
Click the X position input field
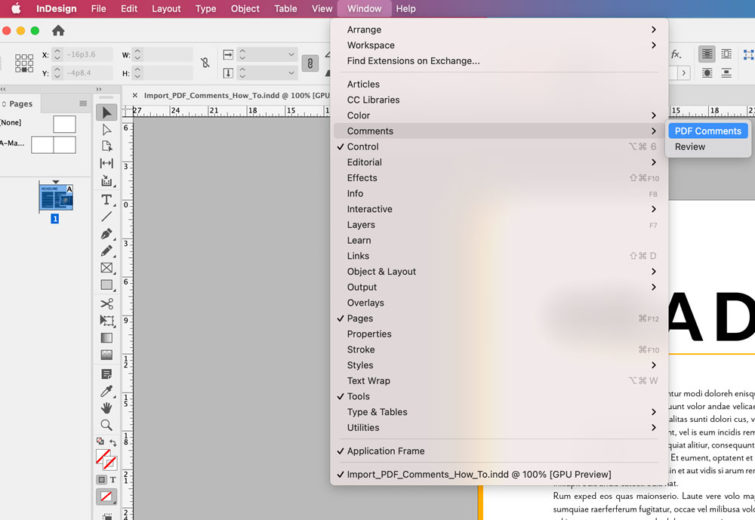tap(89, 54)
